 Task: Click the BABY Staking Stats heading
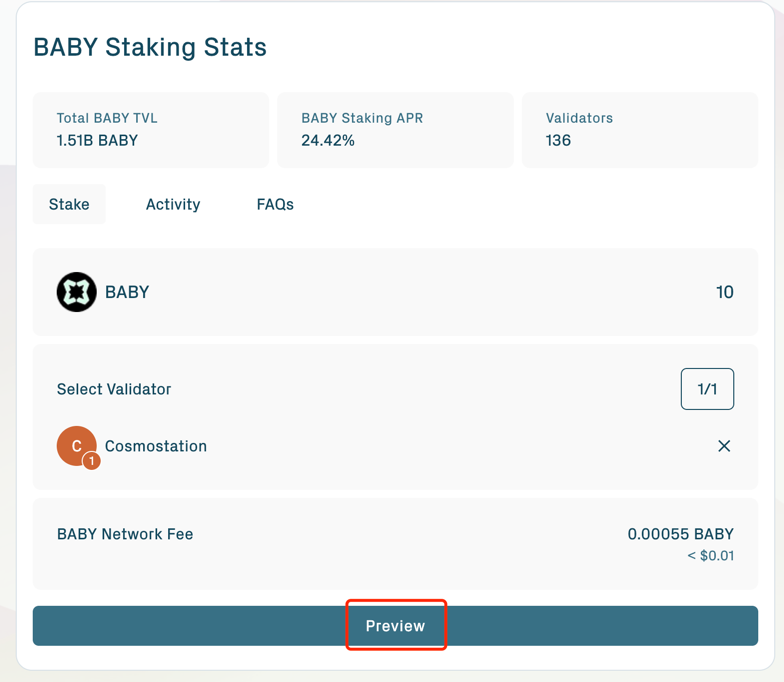(150, 48)
